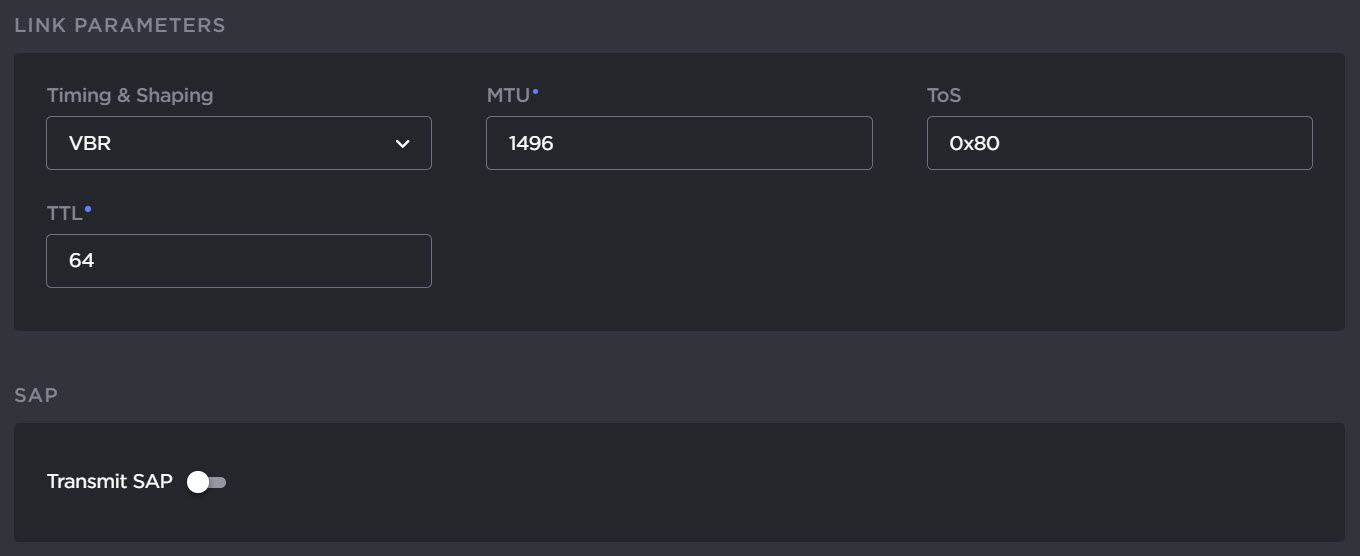
Task: Click the TTL field label
Action: [64, 214]
